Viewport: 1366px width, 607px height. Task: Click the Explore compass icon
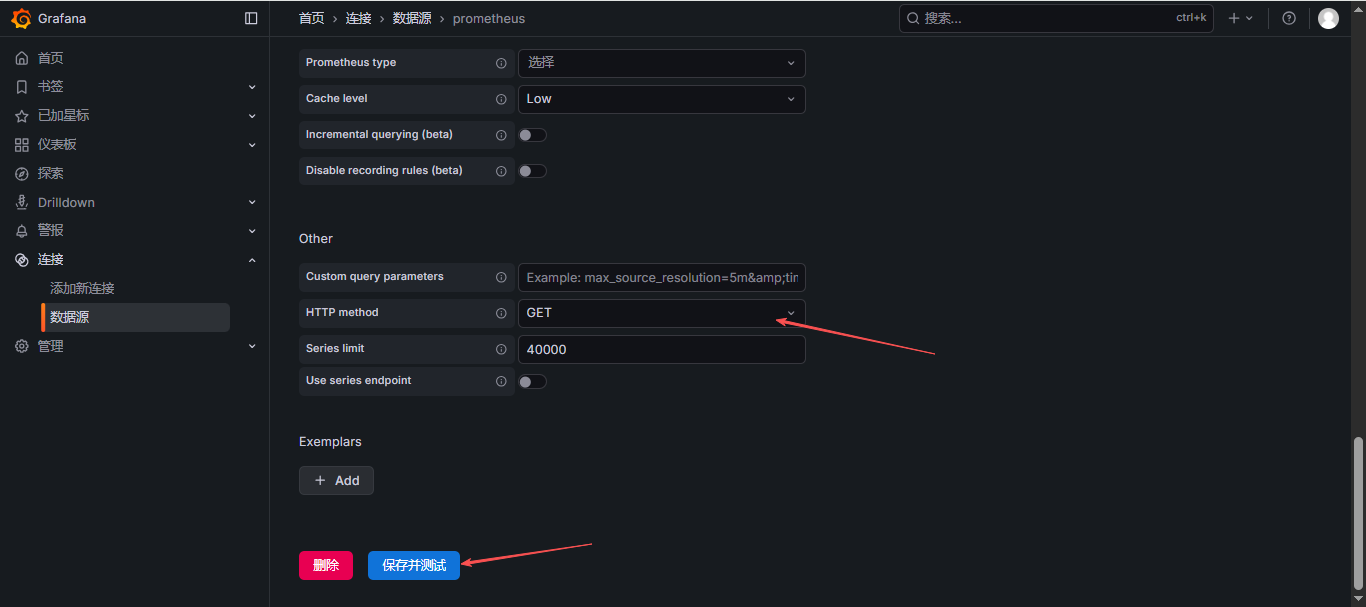tap(22, 173)
